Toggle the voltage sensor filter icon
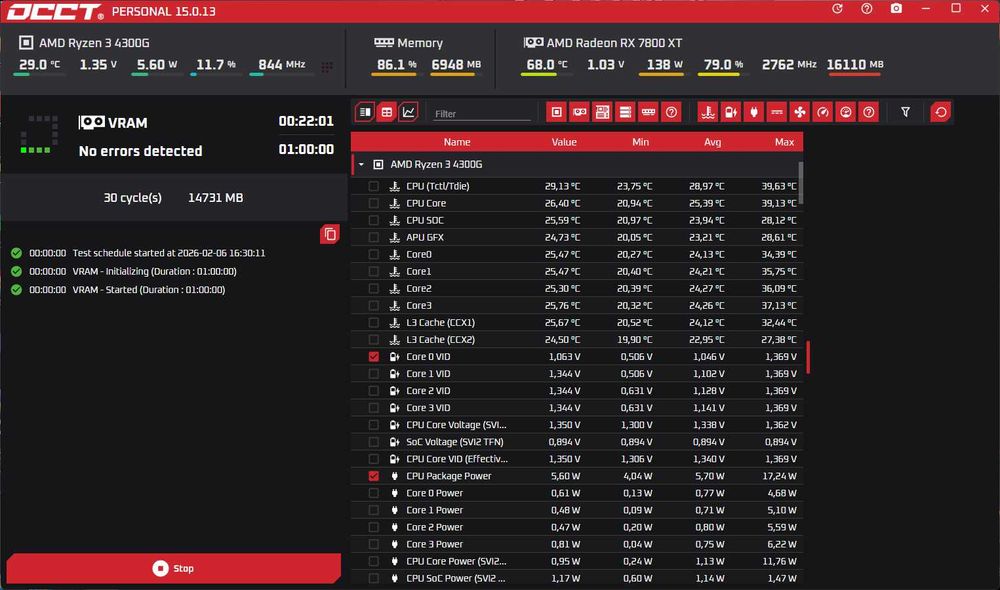This screenshot has width=1000, height=590. tap(731, 112)
